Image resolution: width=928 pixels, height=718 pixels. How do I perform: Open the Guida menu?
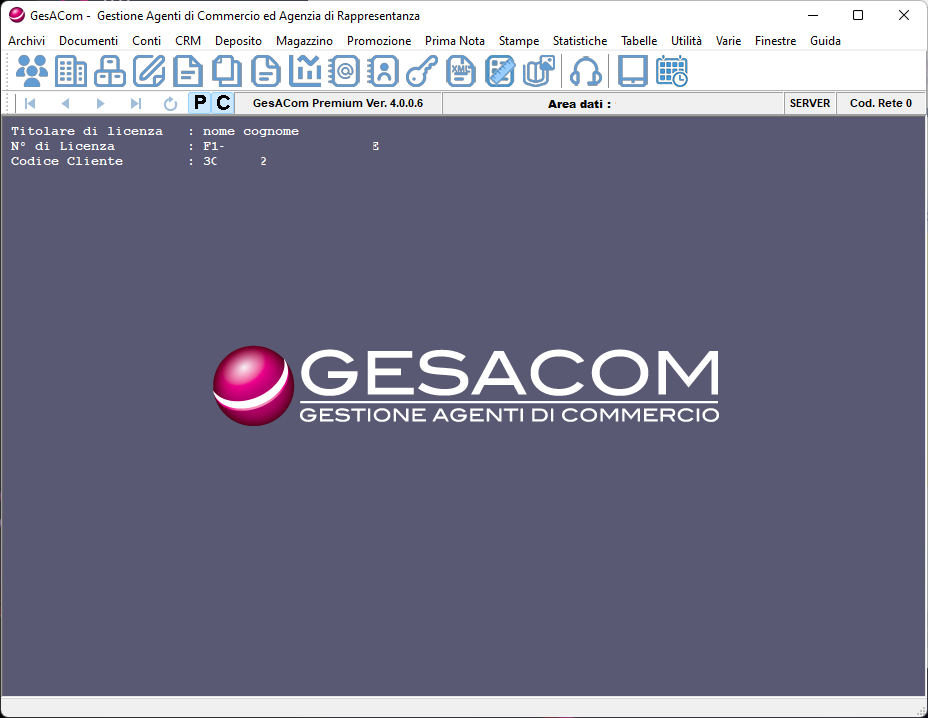coord(826,41)
